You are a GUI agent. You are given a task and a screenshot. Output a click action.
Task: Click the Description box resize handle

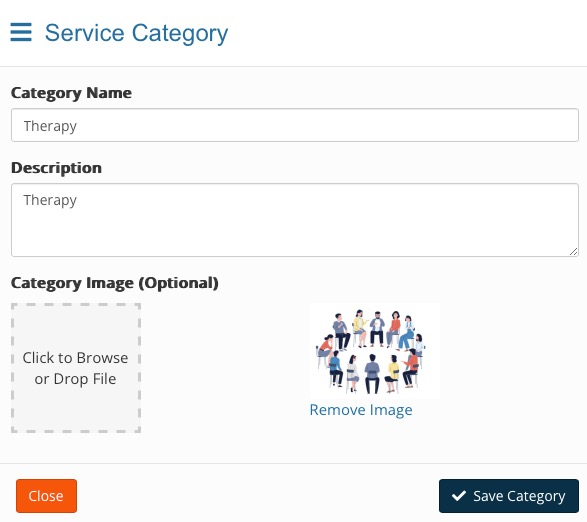point(573,252)
